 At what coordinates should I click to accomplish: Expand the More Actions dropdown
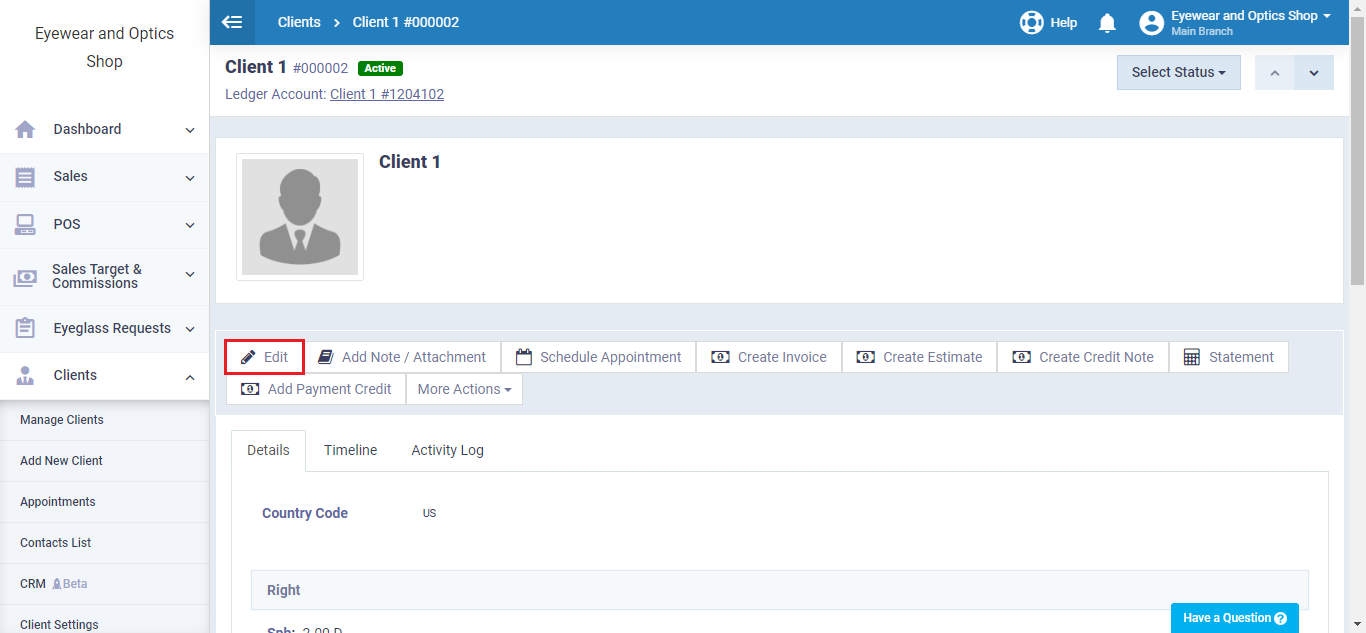(464, 389)
